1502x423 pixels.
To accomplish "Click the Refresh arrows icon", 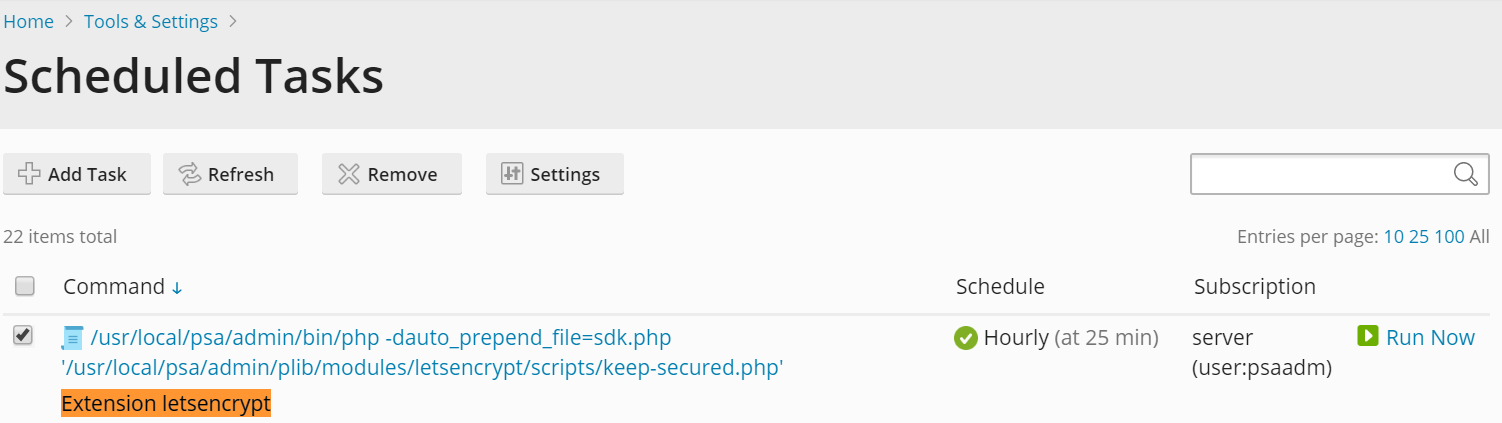I will [x=190, y=174].
